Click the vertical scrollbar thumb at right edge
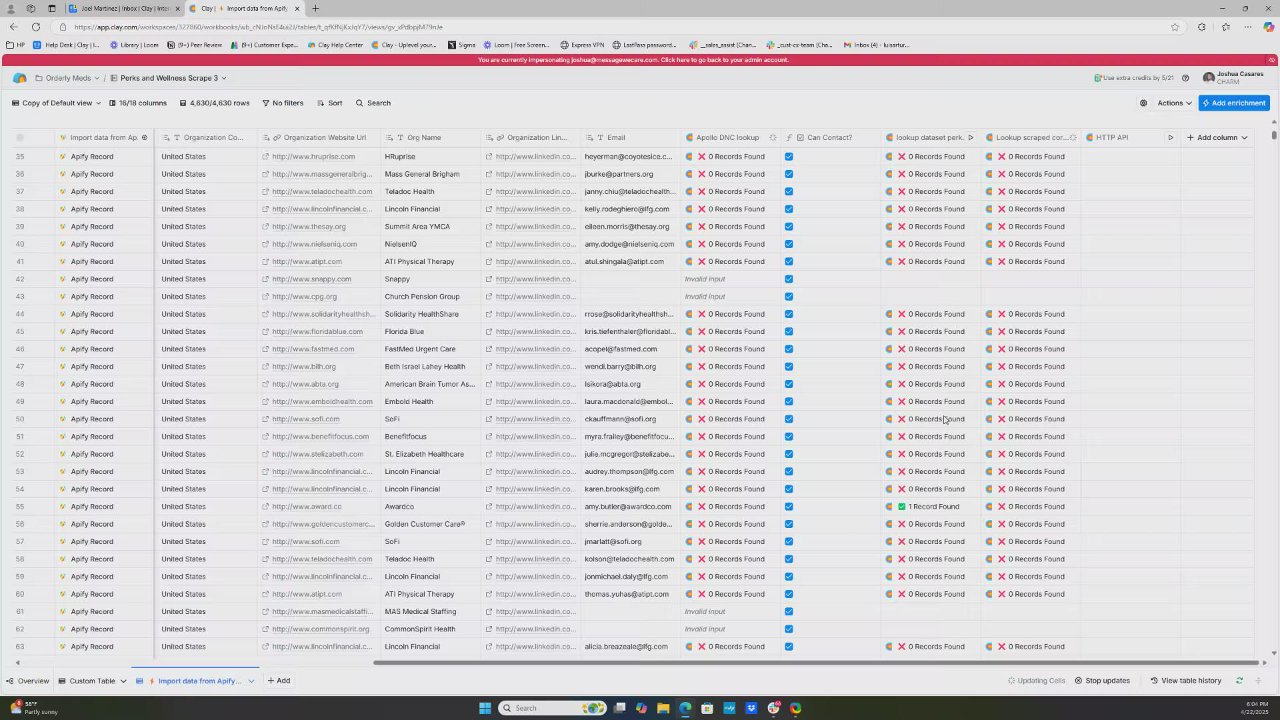 (x=1274, y=134)
